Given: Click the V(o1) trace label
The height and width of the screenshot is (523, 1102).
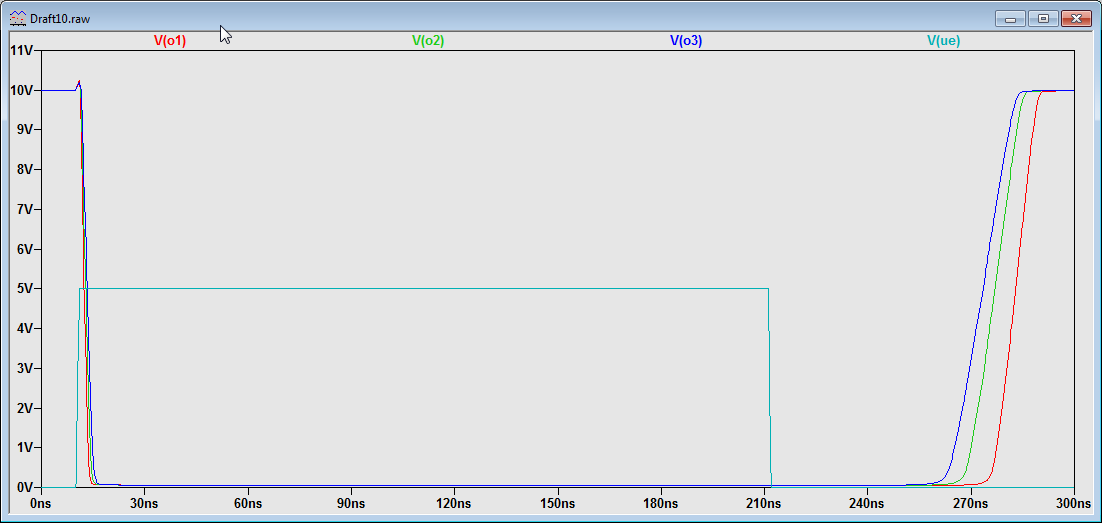Looking at the screenshot, I should [170, 41].
